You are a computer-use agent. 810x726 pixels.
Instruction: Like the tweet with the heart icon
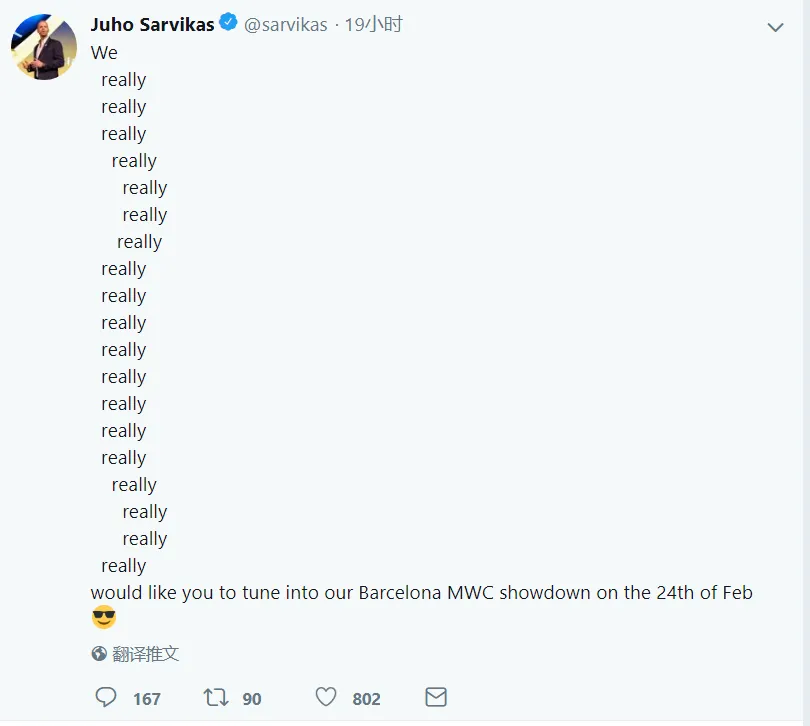coord(325,697)
